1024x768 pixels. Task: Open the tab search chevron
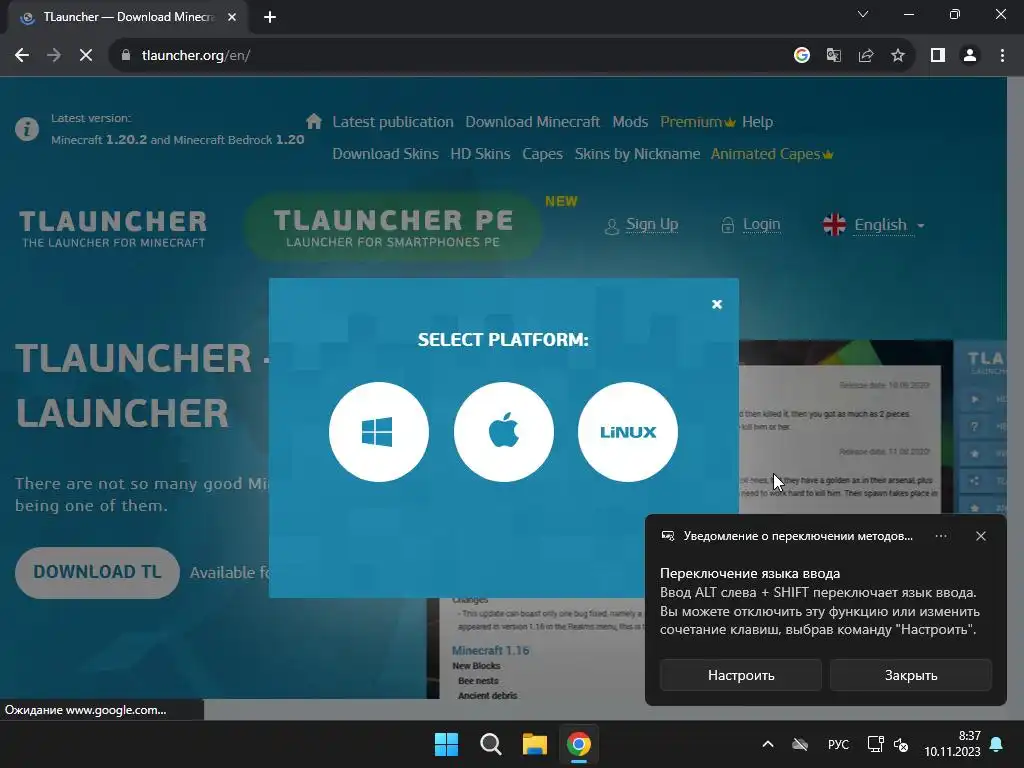click(x=863, y=14)
